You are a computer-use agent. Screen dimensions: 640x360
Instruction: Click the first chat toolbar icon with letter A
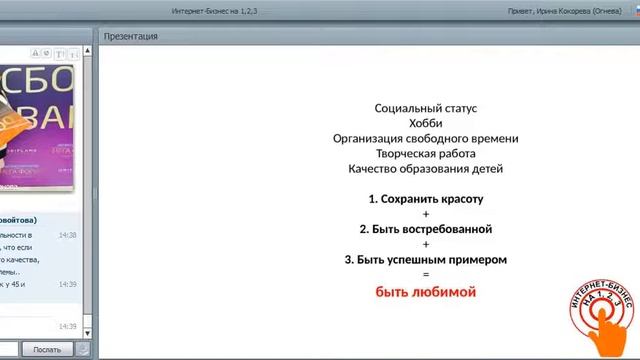pyautogui.click(x=35, y=53)
